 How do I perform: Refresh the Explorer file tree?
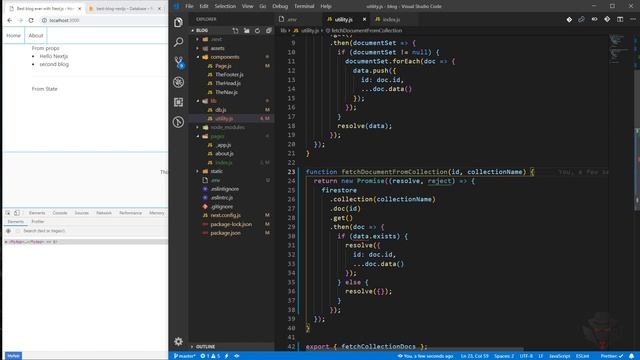[257, 31]
